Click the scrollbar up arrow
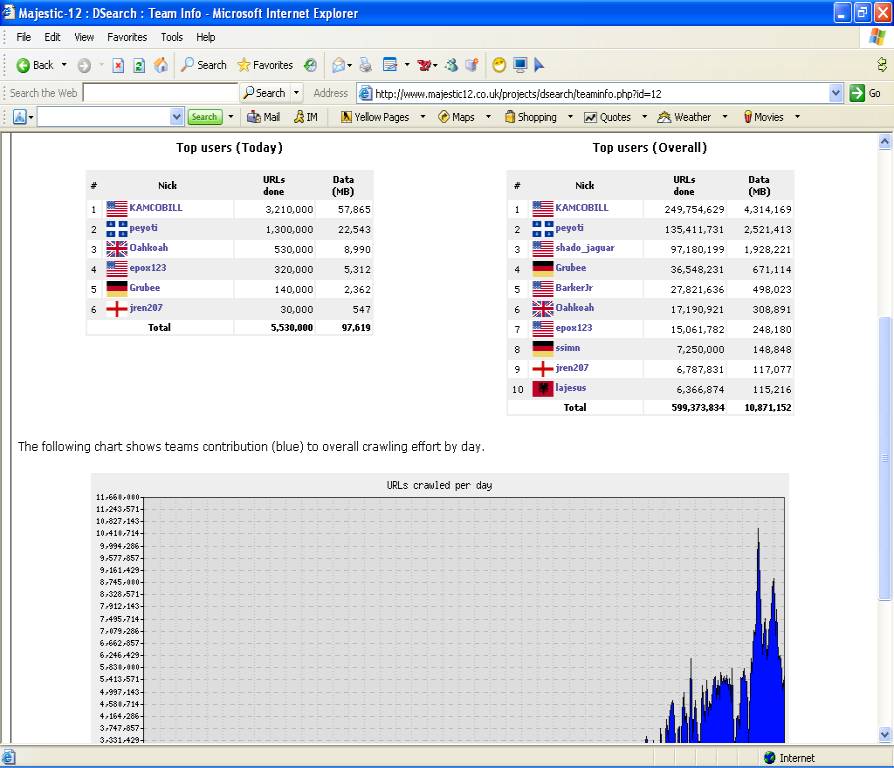 [x=884, y=142]
